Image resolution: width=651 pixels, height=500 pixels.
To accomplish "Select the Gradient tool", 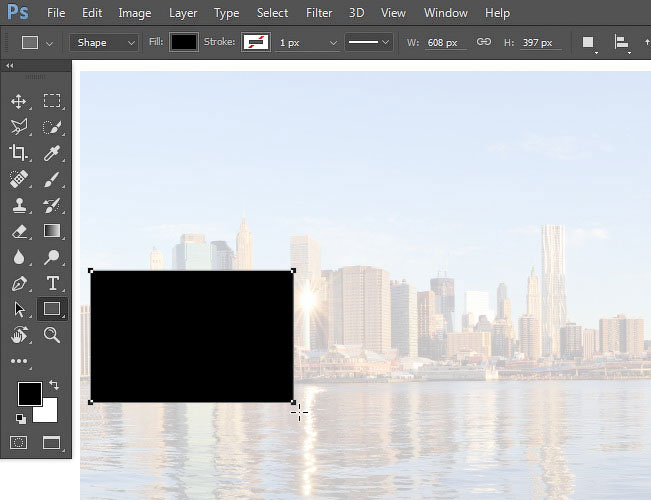I will 52,231.
